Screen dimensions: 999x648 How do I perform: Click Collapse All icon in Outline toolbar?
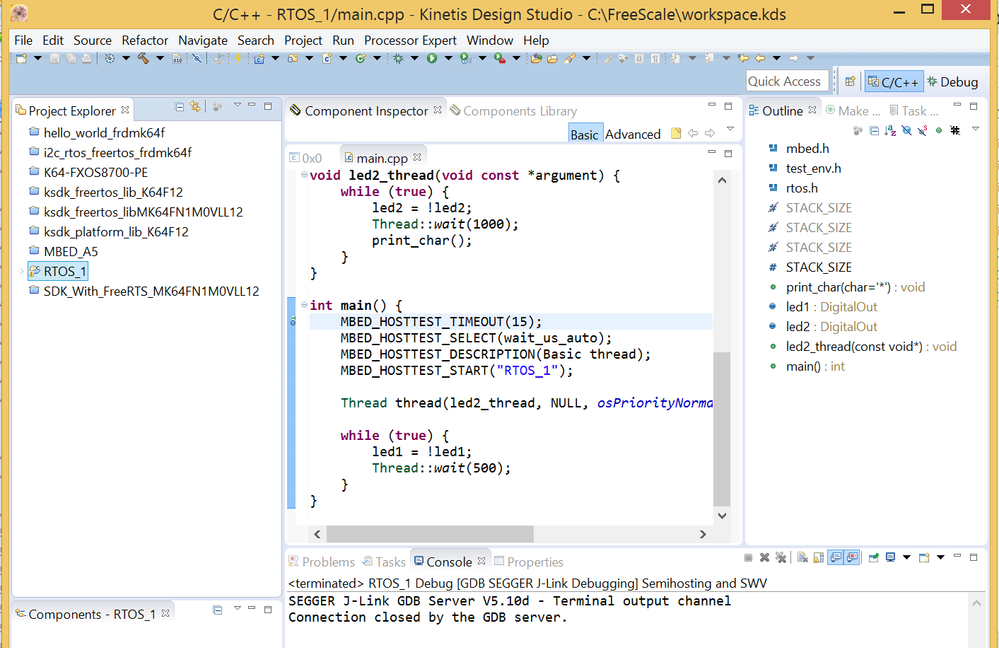point(874,131)
